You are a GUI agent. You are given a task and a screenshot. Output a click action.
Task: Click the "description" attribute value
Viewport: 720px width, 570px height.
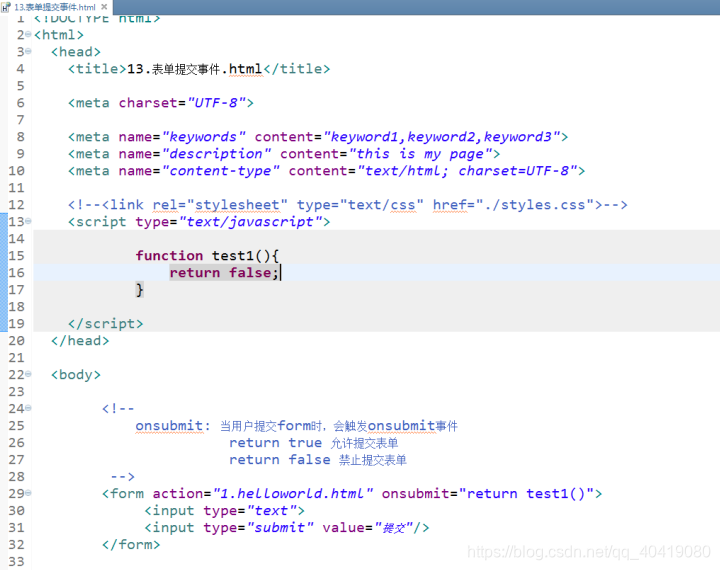tap(216, 154)
